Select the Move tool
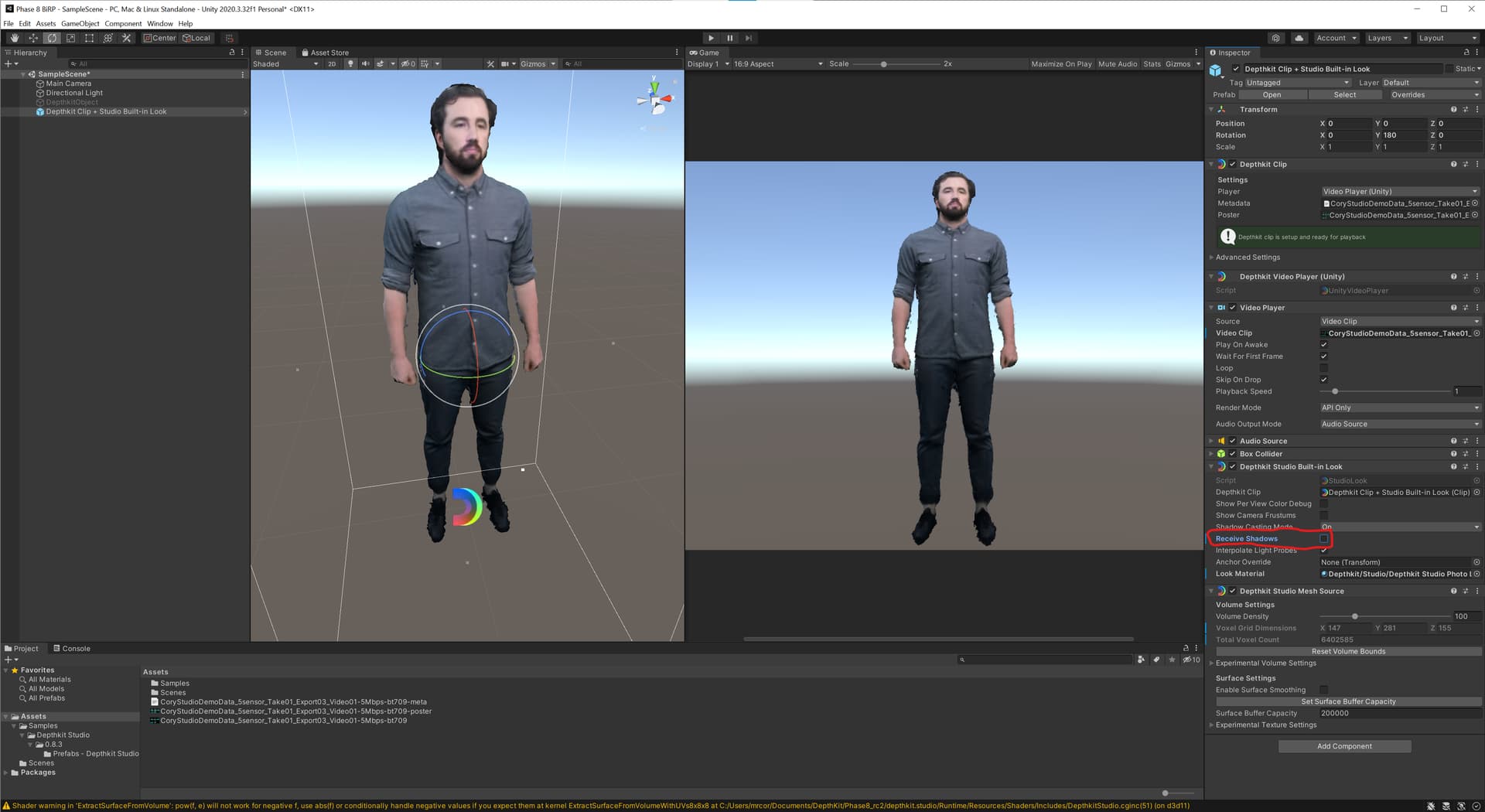Screen dimensions: 1485x812 [x=33, y=38]
